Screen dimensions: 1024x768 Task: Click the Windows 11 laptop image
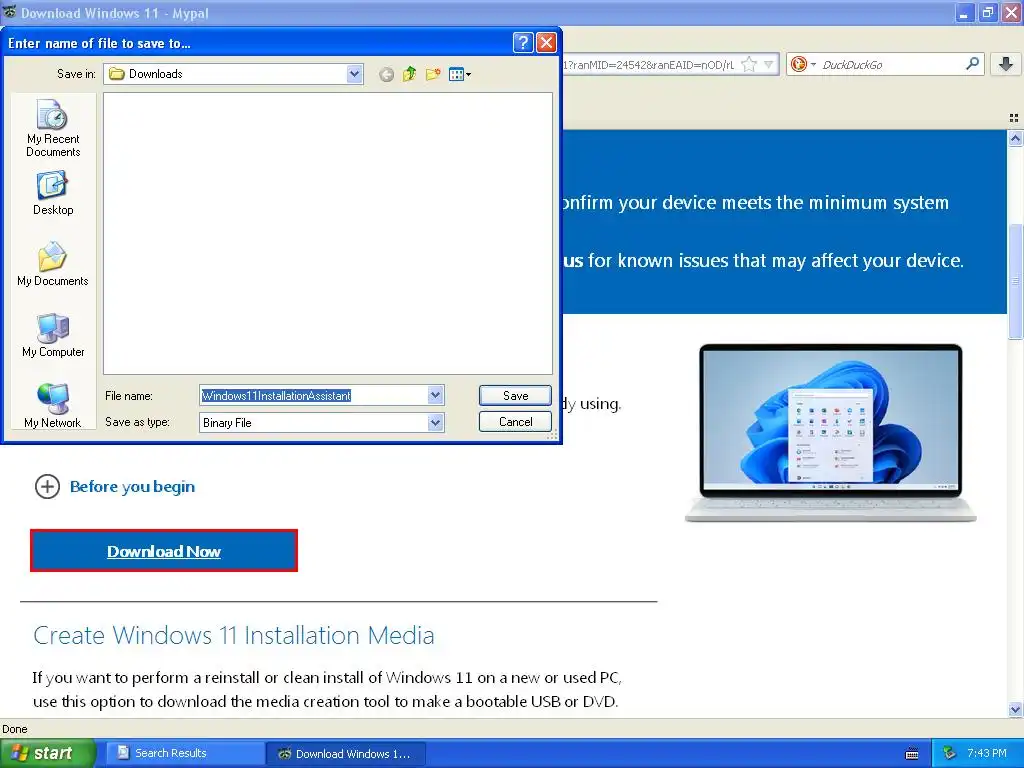(x=830, y=433)
